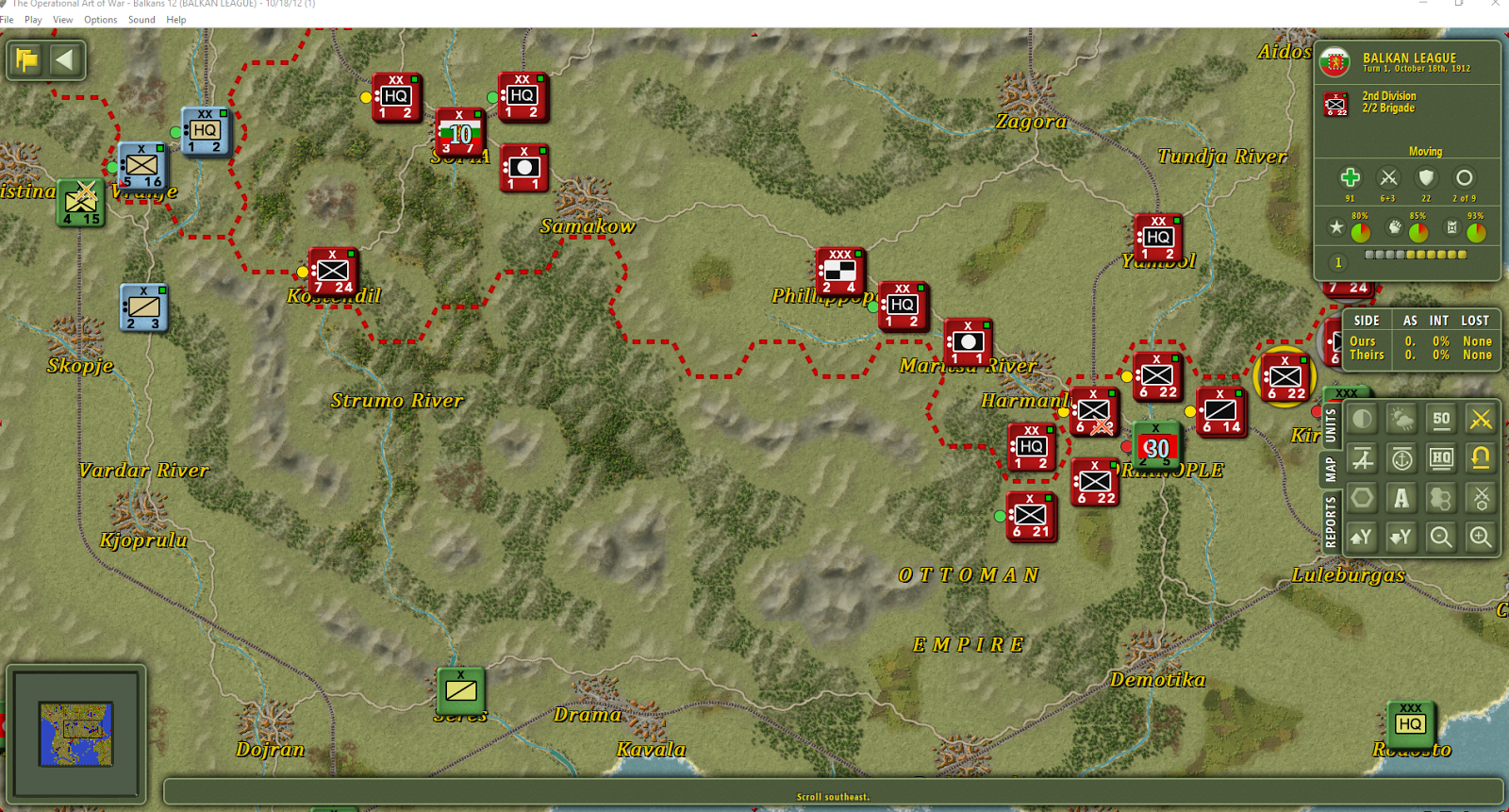Viewport: 1509px width, 812px height.
Task: Select the blue 5-16 infantry unit near Vranje
Action: pyautogui.click(x=142, y=166)
